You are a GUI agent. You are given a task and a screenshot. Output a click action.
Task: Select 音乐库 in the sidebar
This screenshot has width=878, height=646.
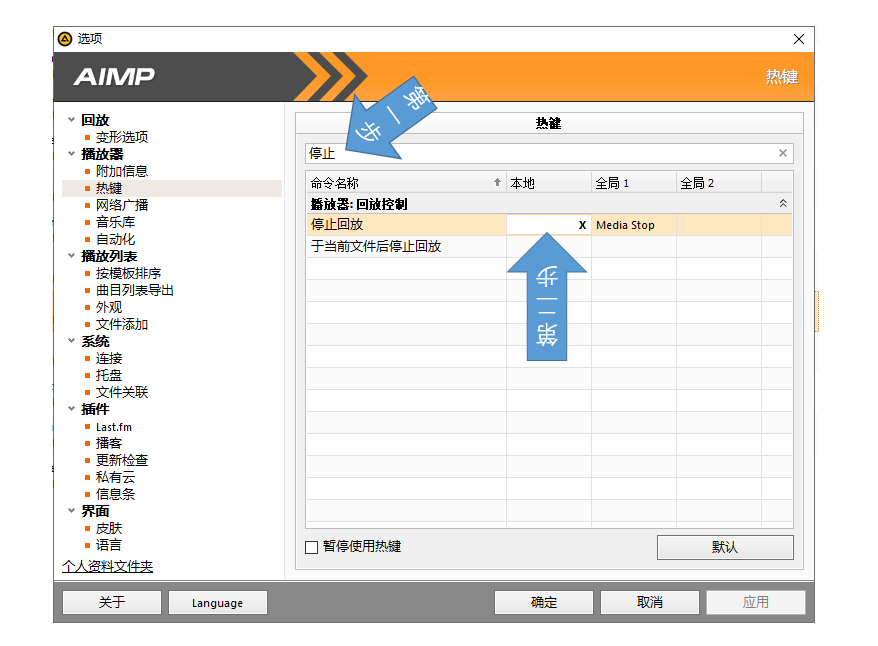tap(115, 222)
